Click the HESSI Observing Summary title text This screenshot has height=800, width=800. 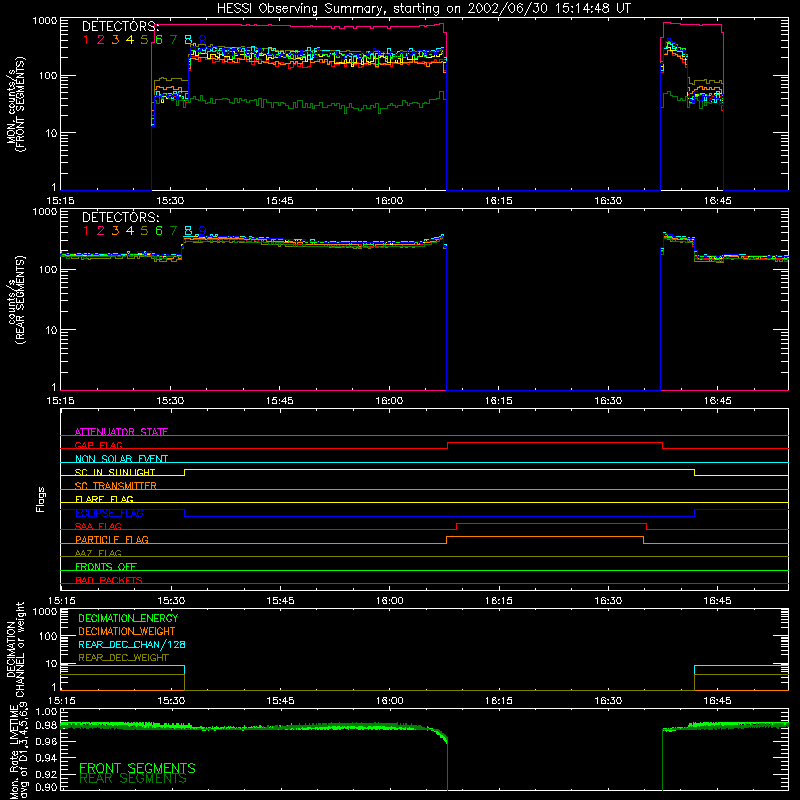pos(423,9)
